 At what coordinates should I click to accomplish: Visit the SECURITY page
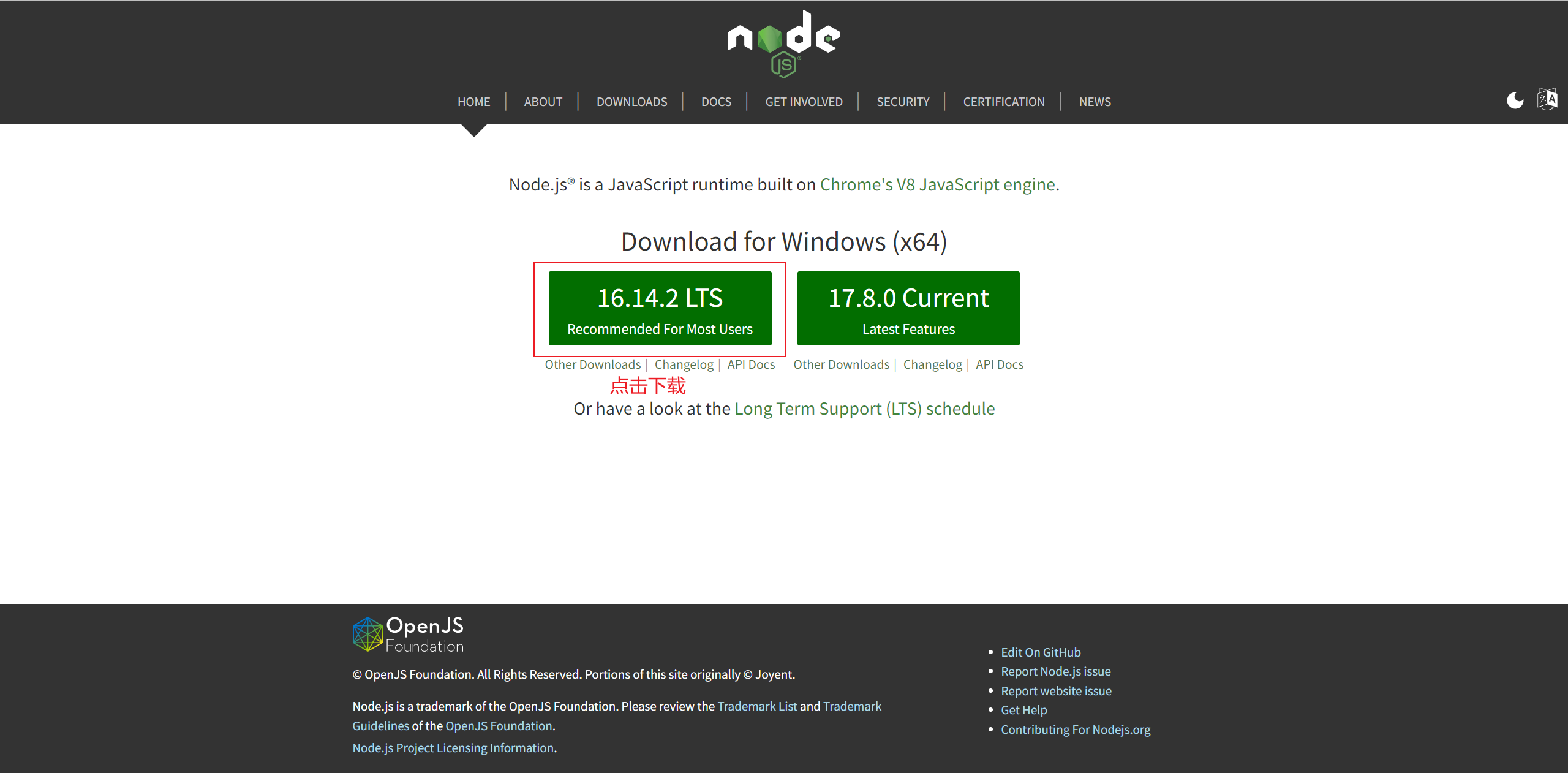click(x=903, y=102)
